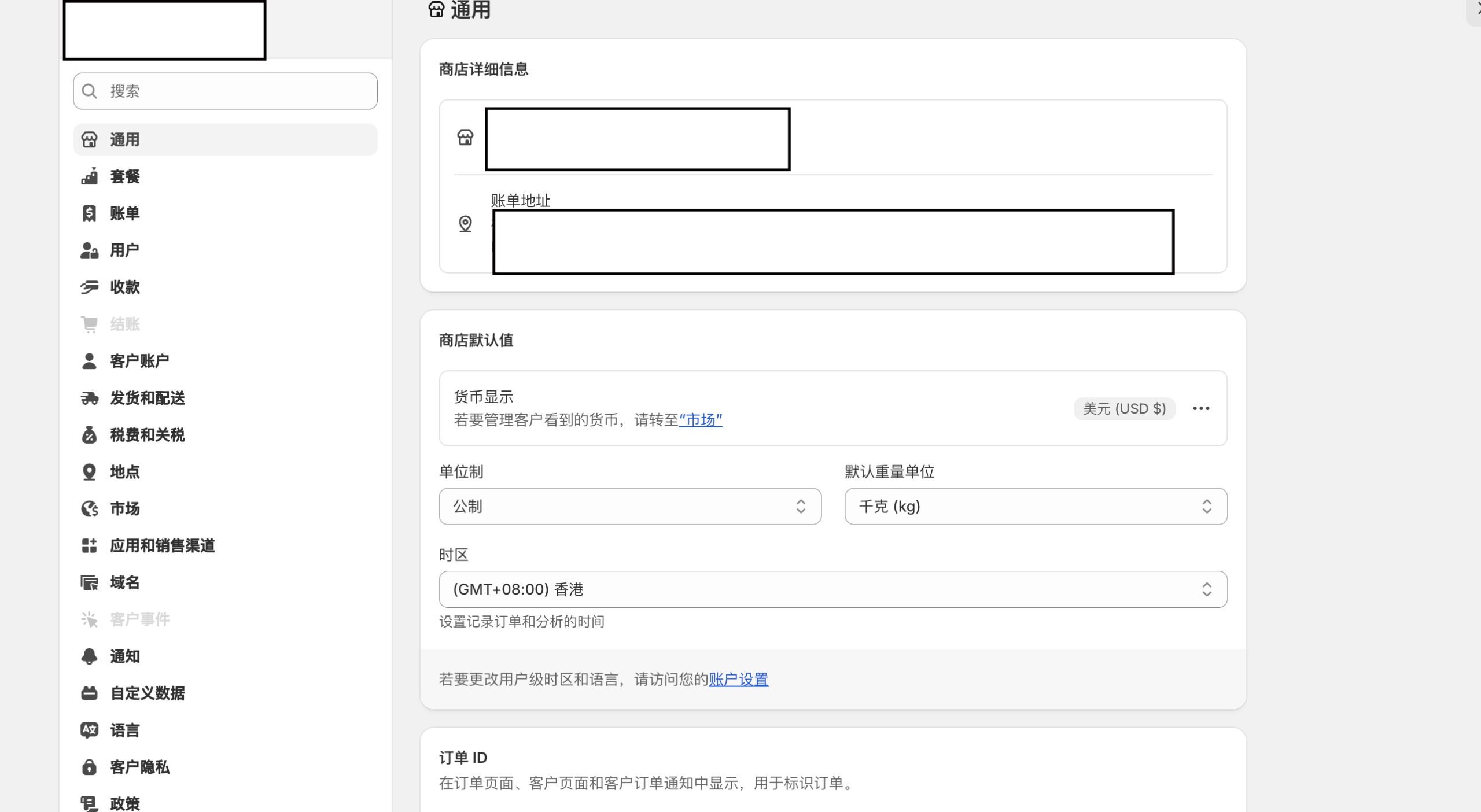Open the 用户 settings section

coord(124,250)
